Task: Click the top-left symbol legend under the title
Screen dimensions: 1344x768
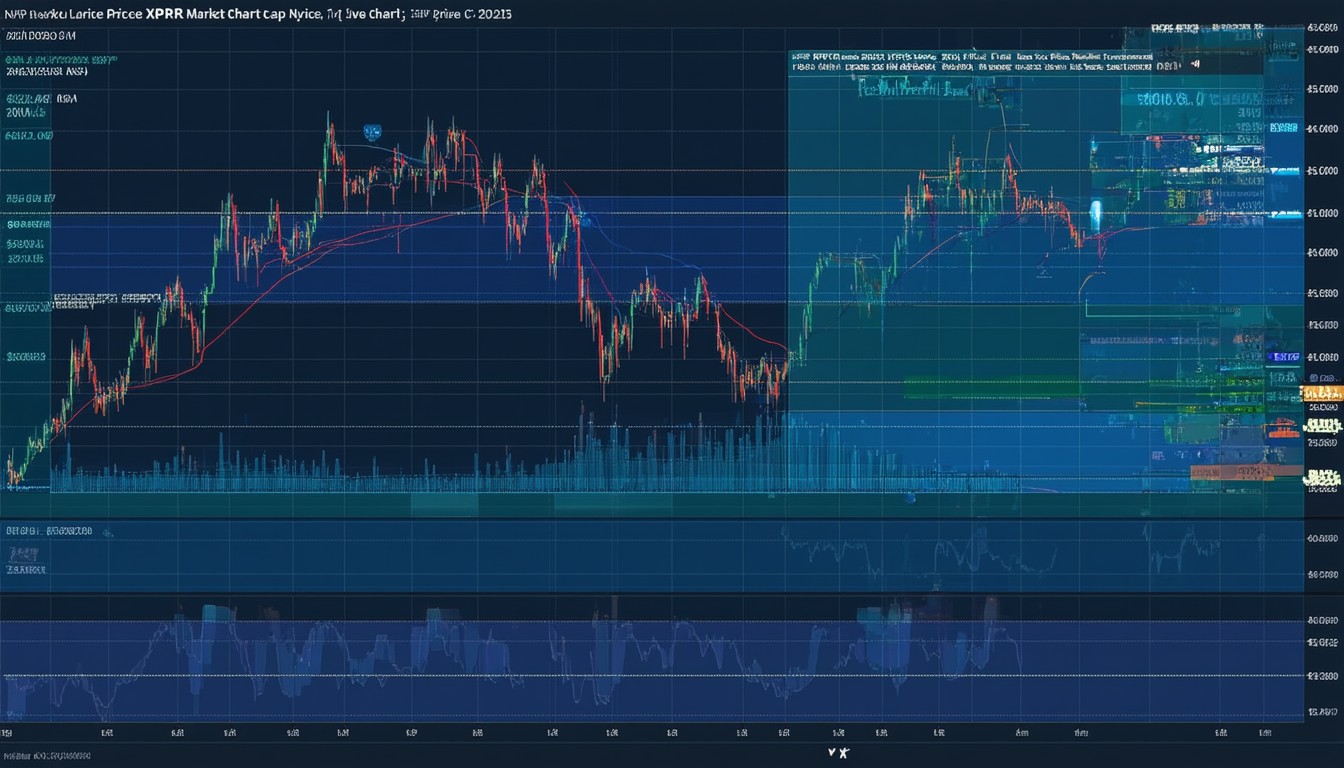Action: (40, 35)
